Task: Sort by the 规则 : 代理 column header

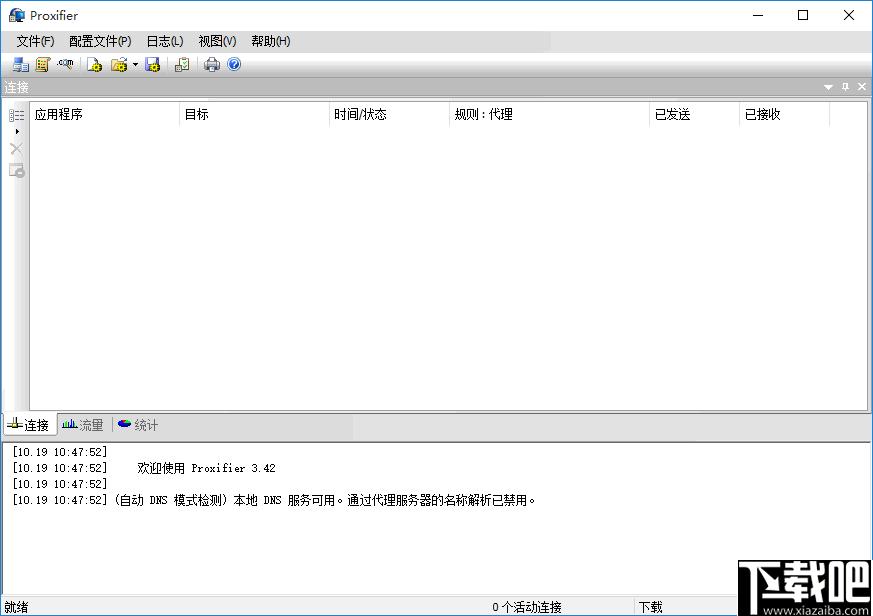Action: pos(549,114)
